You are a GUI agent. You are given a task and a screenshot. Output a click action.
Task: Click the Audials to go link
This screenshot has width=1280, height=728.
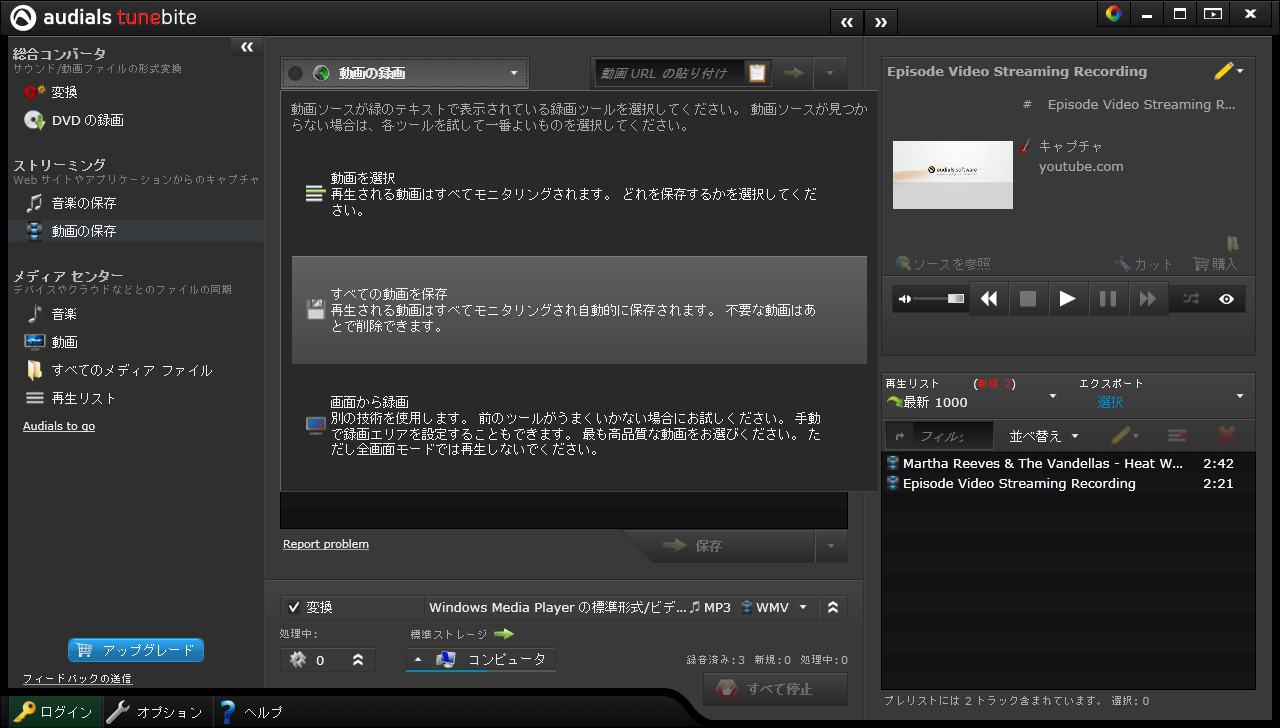59,426
